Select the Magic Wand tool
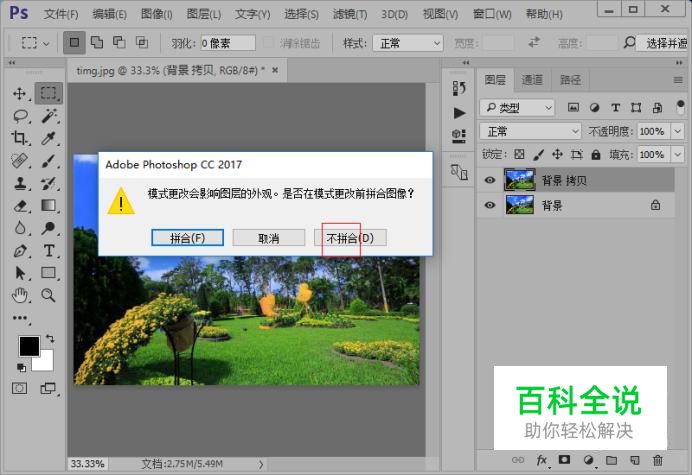692x475 pixels. pos(49,116)
